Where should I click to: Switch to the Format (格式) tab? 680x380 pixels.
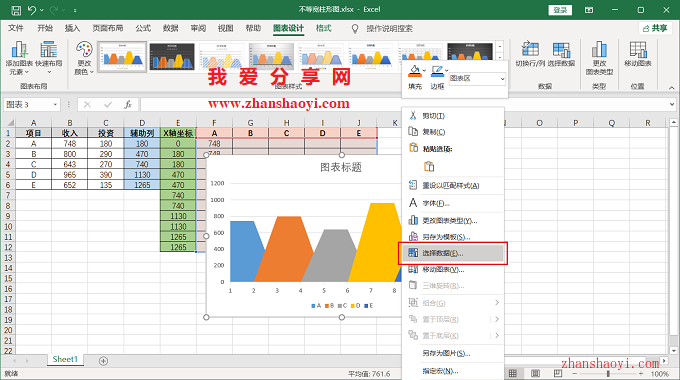(x=324, y=28)
